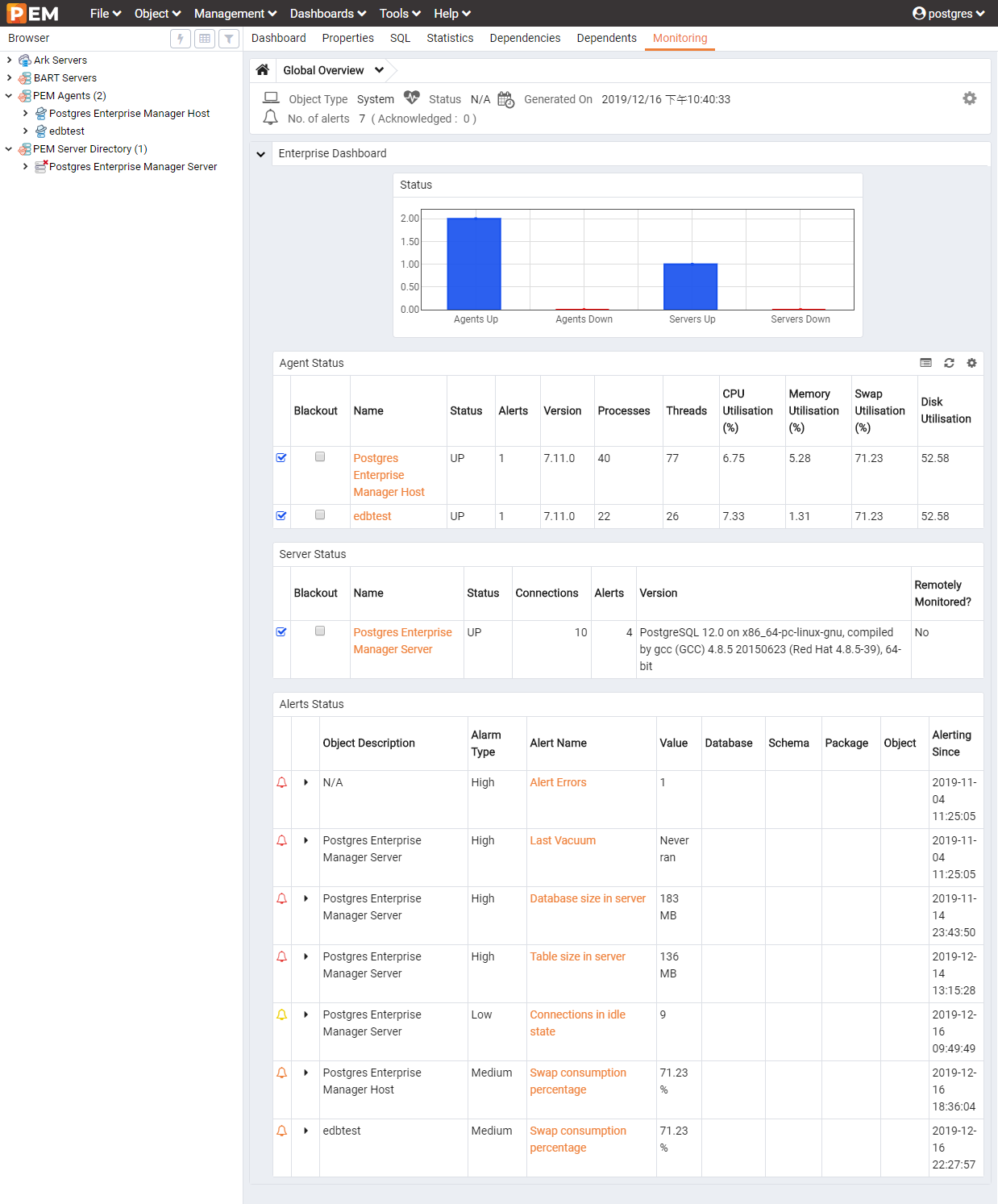The image size is (998, 1204).
Task: Switch to the SQL tab
Action: click(x=400, y=38)
